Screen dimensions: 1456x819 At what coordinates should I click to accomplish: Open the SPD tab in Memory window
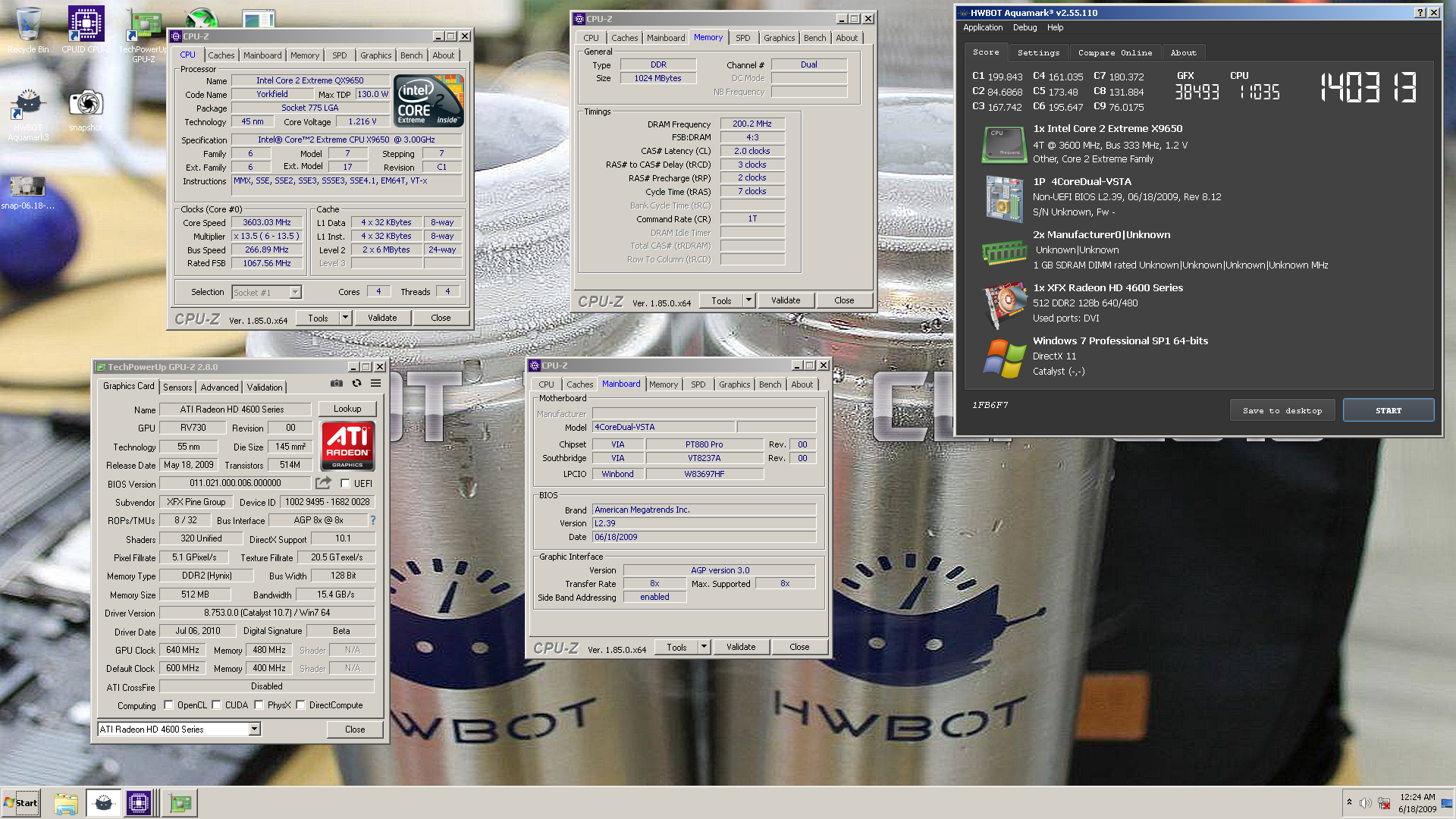(x=743, y=38)
